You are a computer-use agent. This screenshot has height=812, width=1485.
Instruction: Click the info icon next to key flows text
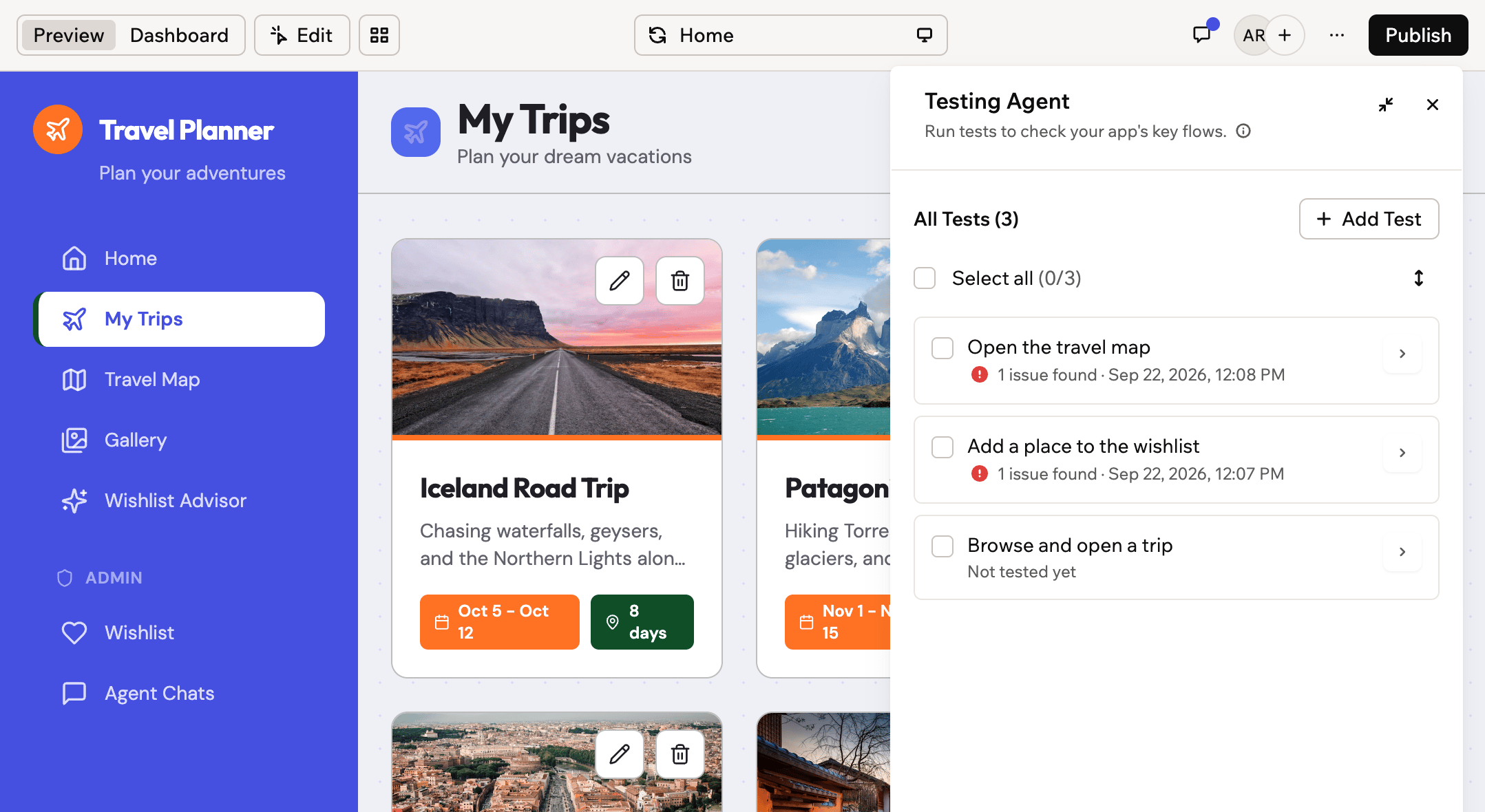click(1243, 131)
